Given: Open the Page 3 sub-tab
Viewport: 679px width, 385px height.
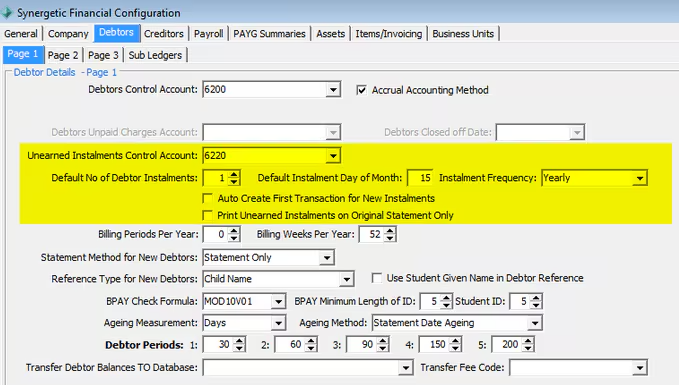Looking at the screenshot, I should (103, 55).
